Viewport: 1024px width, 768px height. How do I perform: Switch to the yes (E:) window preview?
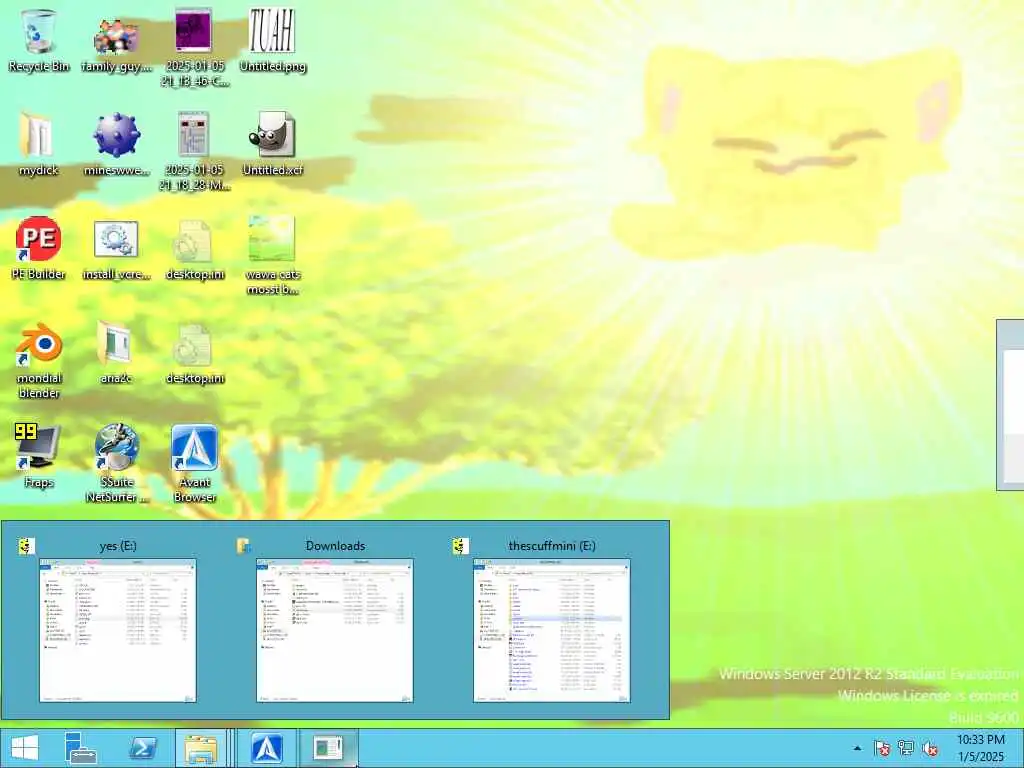[118, 630]
